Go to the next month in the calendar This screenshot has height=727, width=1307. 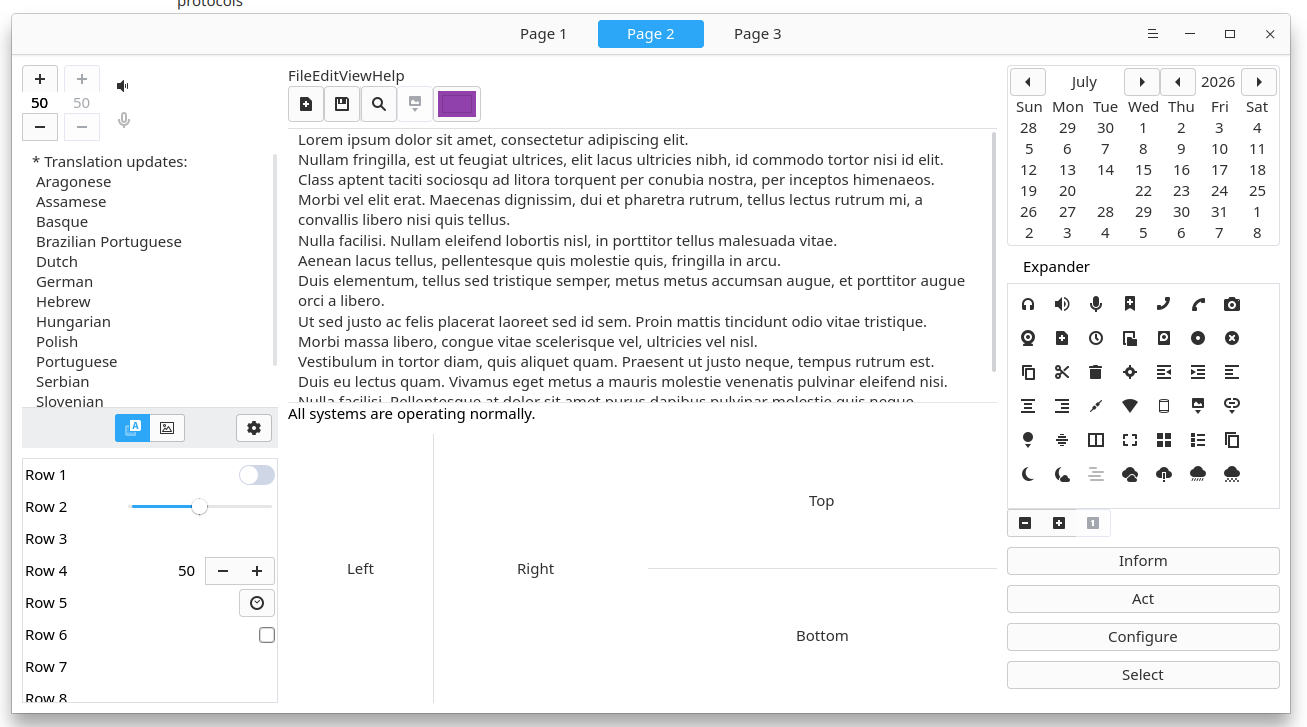(x=1142, y=82)
